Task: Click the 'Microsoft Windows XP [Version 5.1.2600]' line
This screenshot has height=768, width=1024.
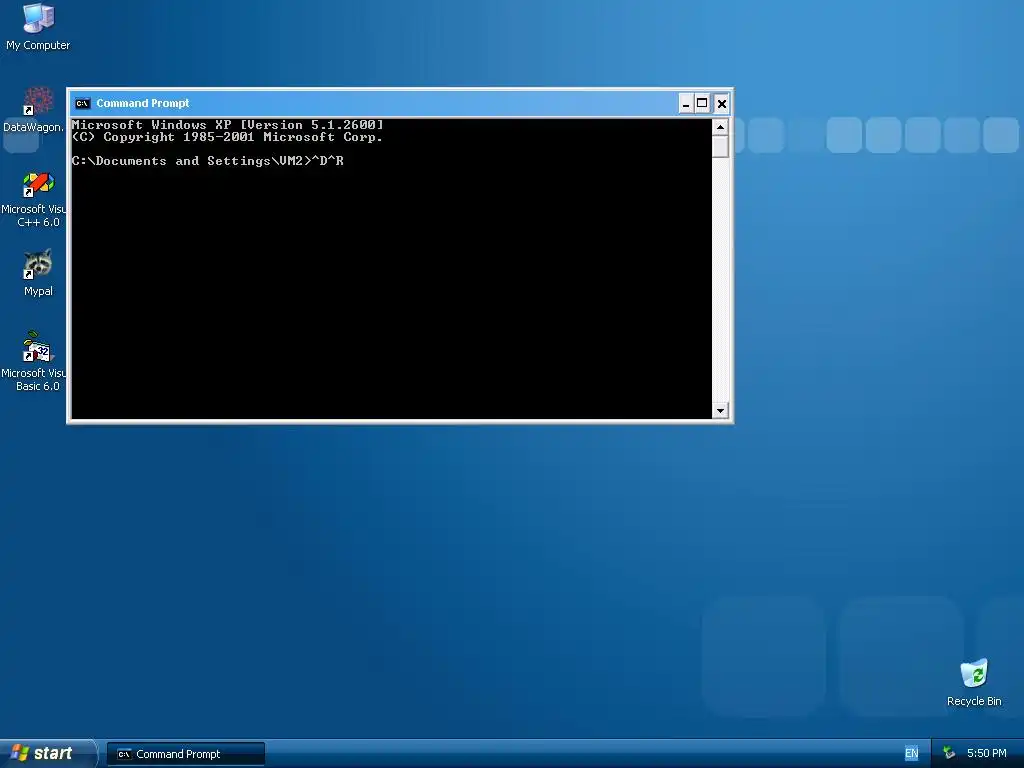Action: pyautogui.click(x=227, y=125)
